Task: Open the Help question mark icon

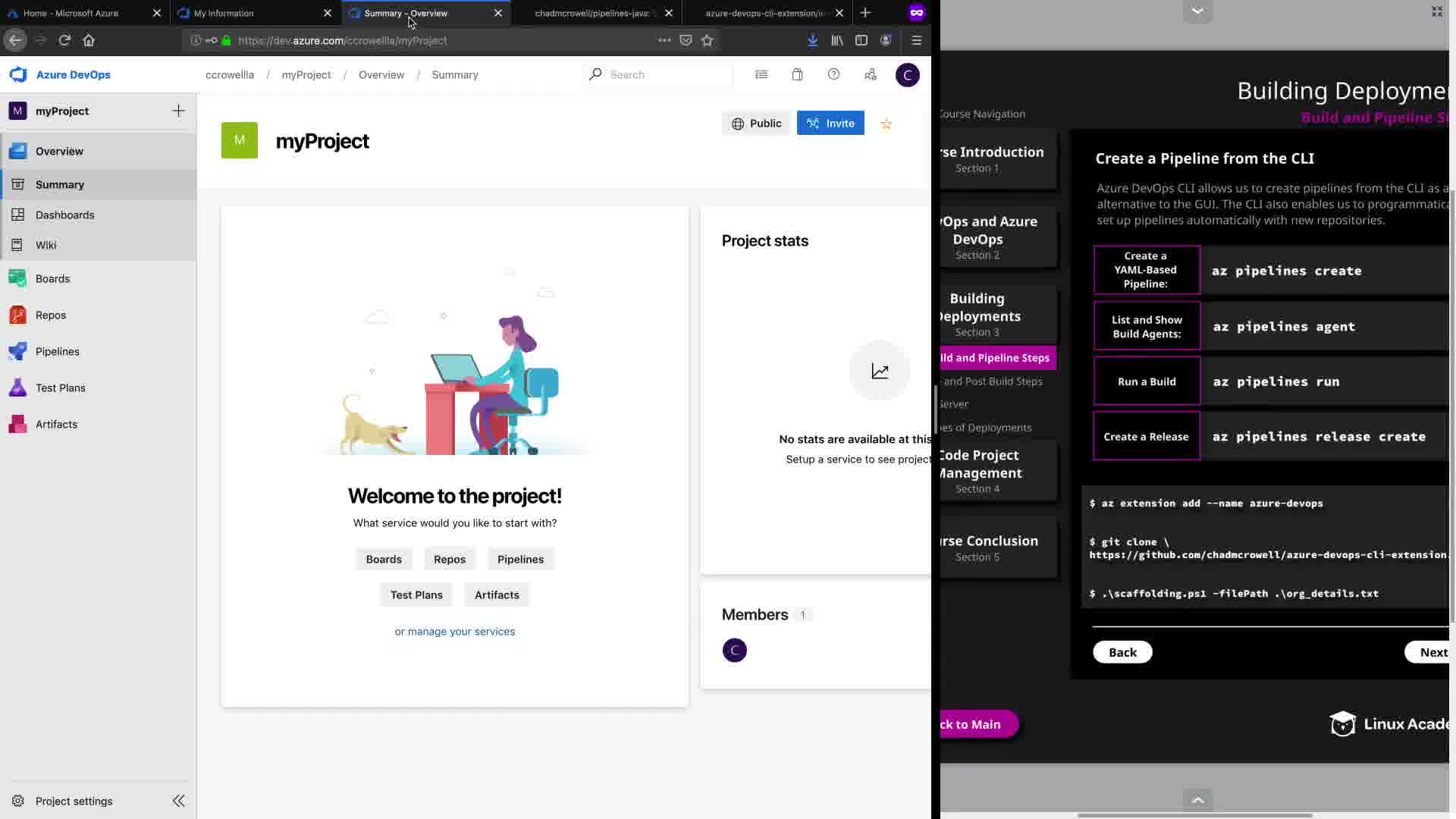Action: pos(833,74)
